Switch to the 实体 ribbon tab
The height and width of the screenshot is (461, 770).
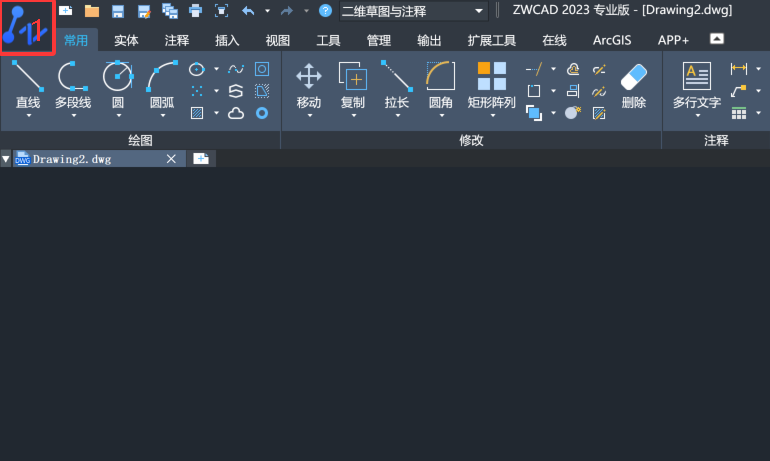pos(126,40)
